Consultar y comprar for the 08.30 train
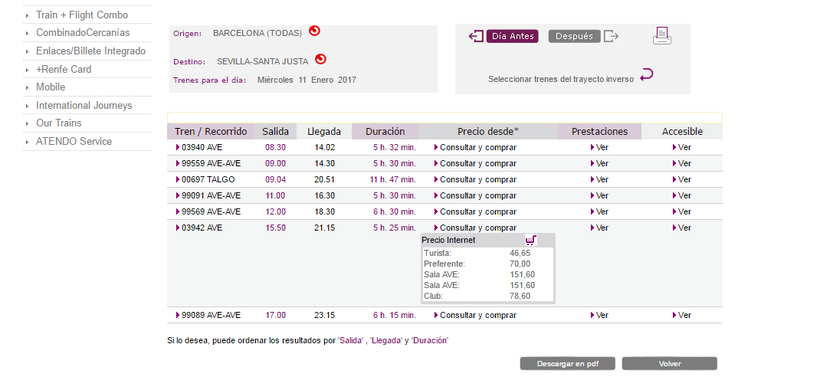The height and width of the screenshot is (377, 820). pyautogui.click(x=475, y=147)
